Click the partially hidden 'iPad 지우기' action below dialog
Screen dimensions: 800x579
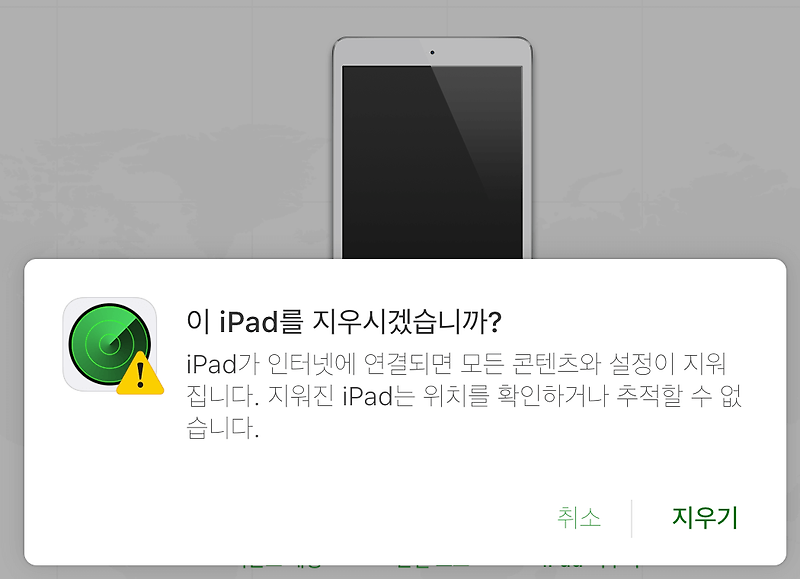pyautogui.click(x=592, y=566)
